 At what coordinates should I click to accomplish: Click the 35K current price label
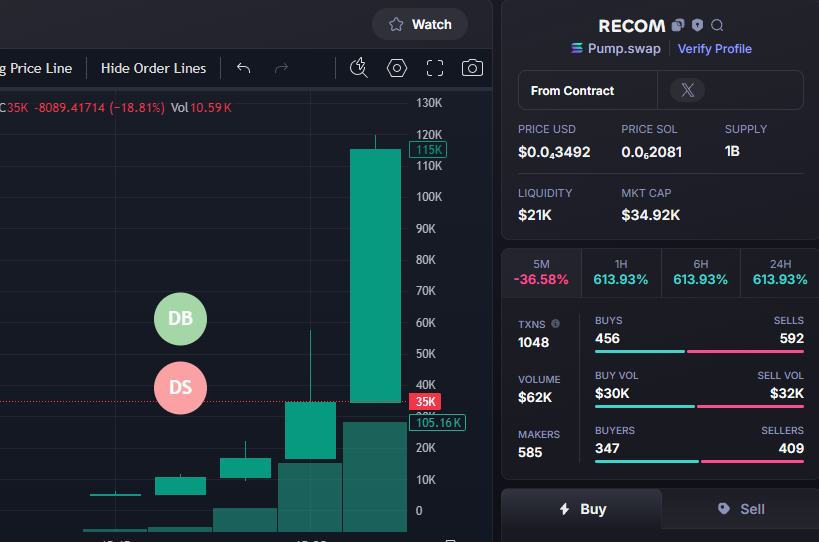(425, 402)
